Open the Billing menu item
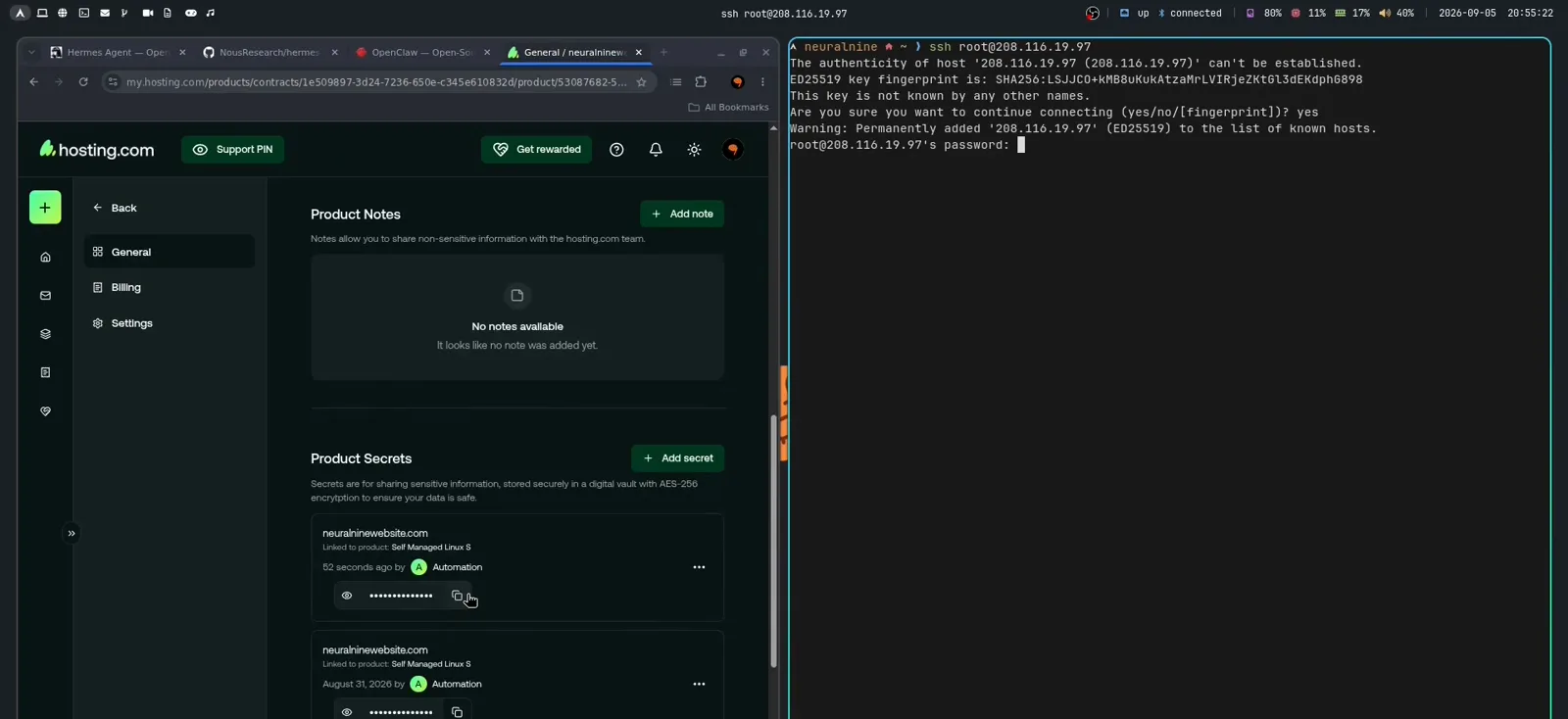Viewport: 1568px width, 719px height. (x=170, y=288)
